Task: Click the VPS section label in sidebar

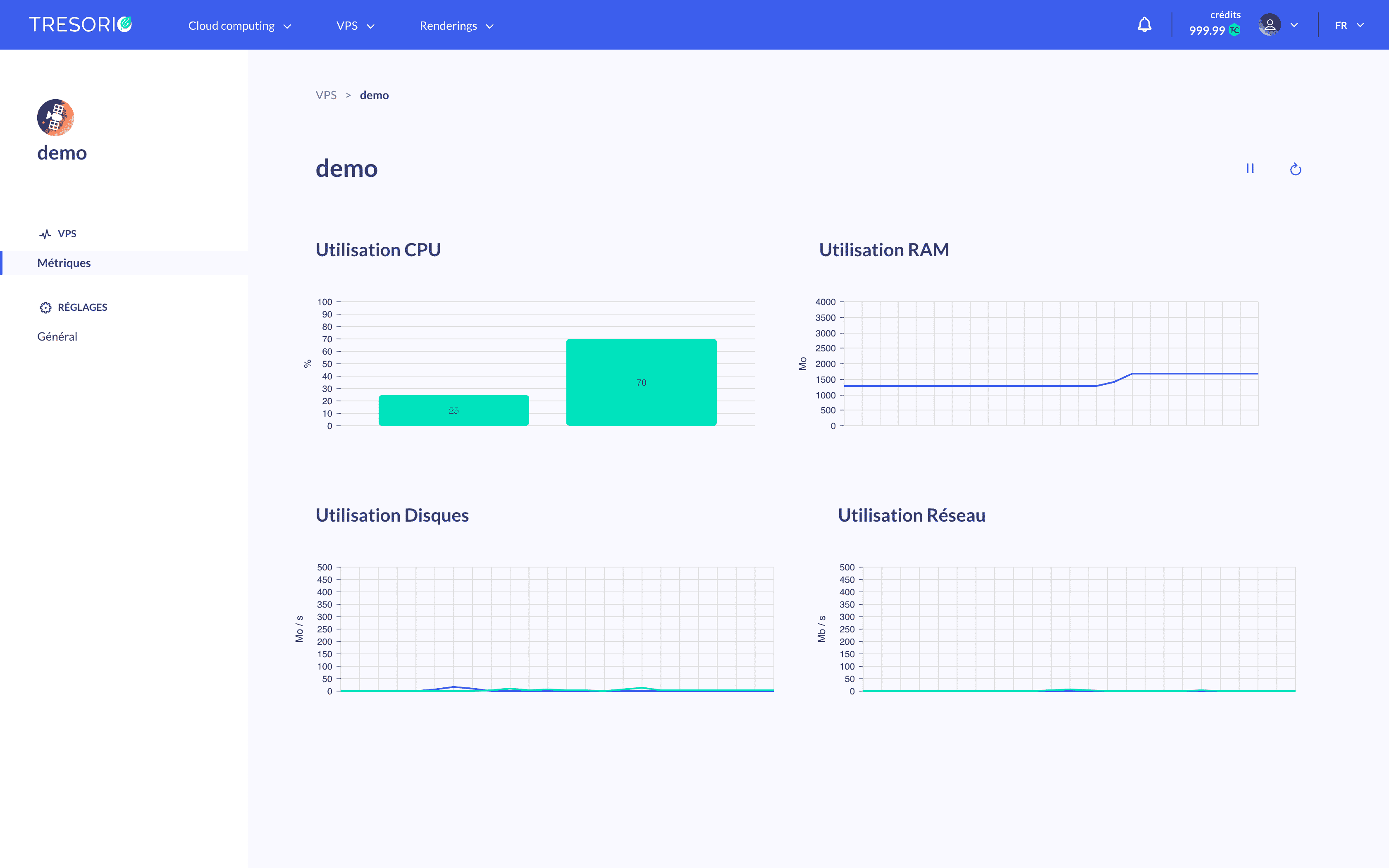Action: (x=67, y=234)
